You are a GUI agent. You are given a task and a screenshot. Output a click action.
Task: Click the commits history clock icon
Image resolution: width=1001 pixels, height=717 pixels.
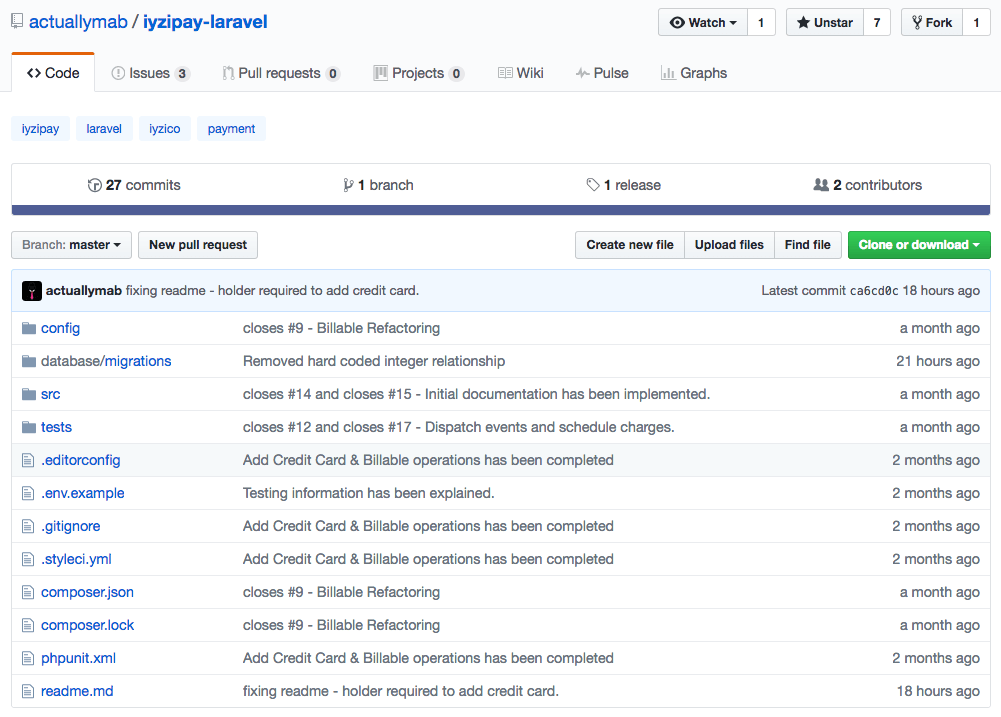[95, 185]
